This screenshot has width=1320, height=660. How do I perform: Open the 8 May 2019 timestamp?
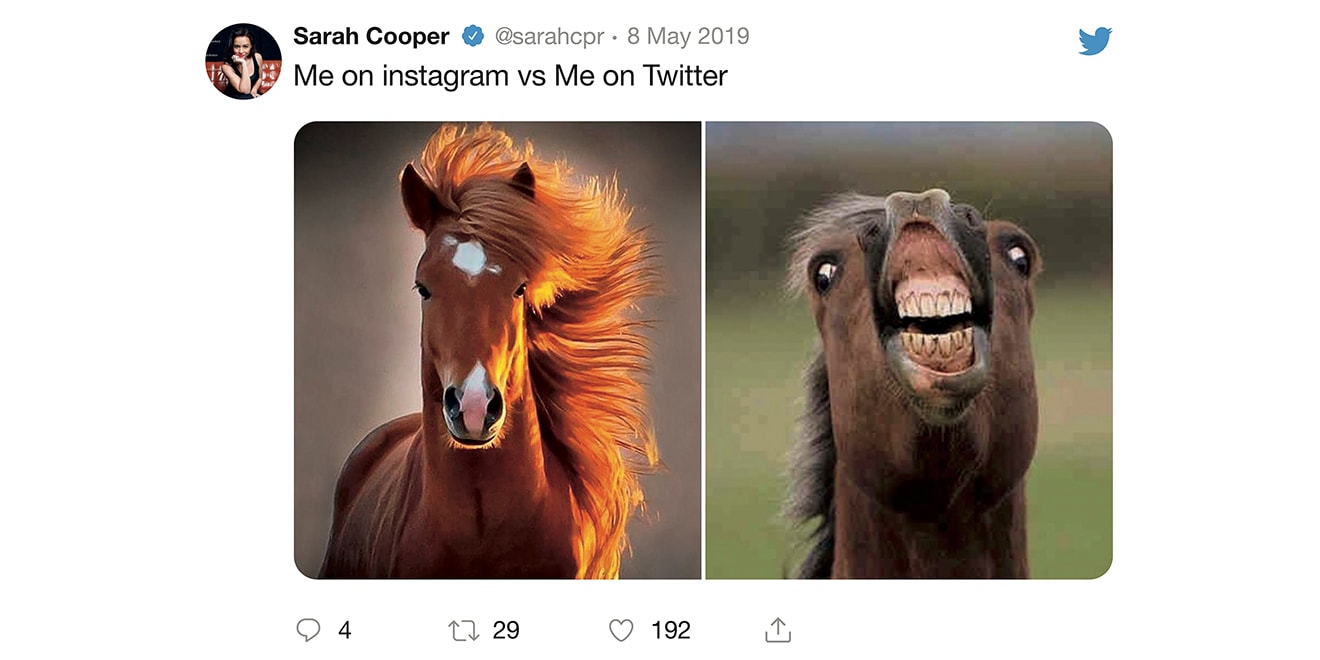point(688,37)
